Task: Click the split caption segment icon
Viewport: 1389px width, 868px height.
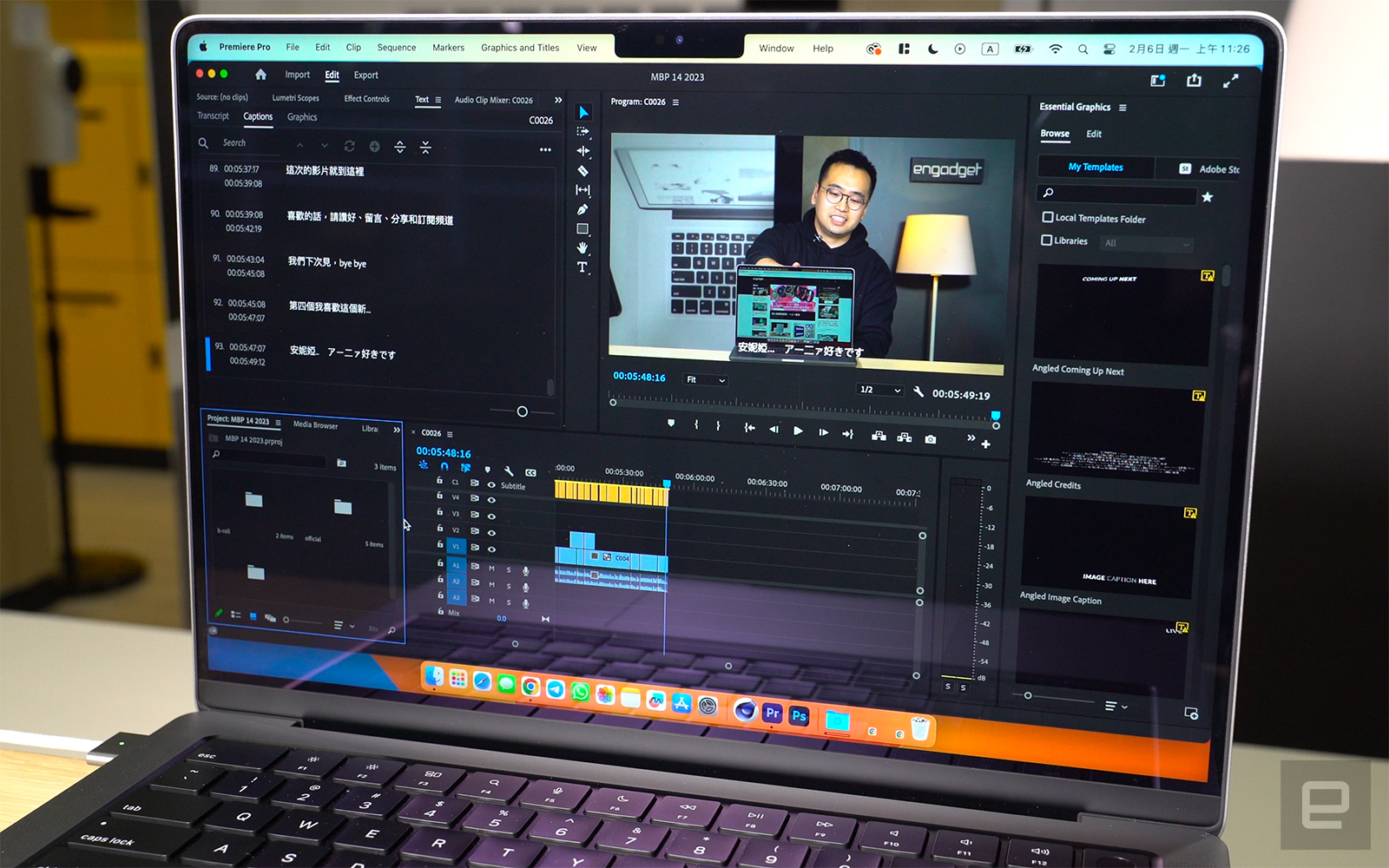Action: pos(399,147)
